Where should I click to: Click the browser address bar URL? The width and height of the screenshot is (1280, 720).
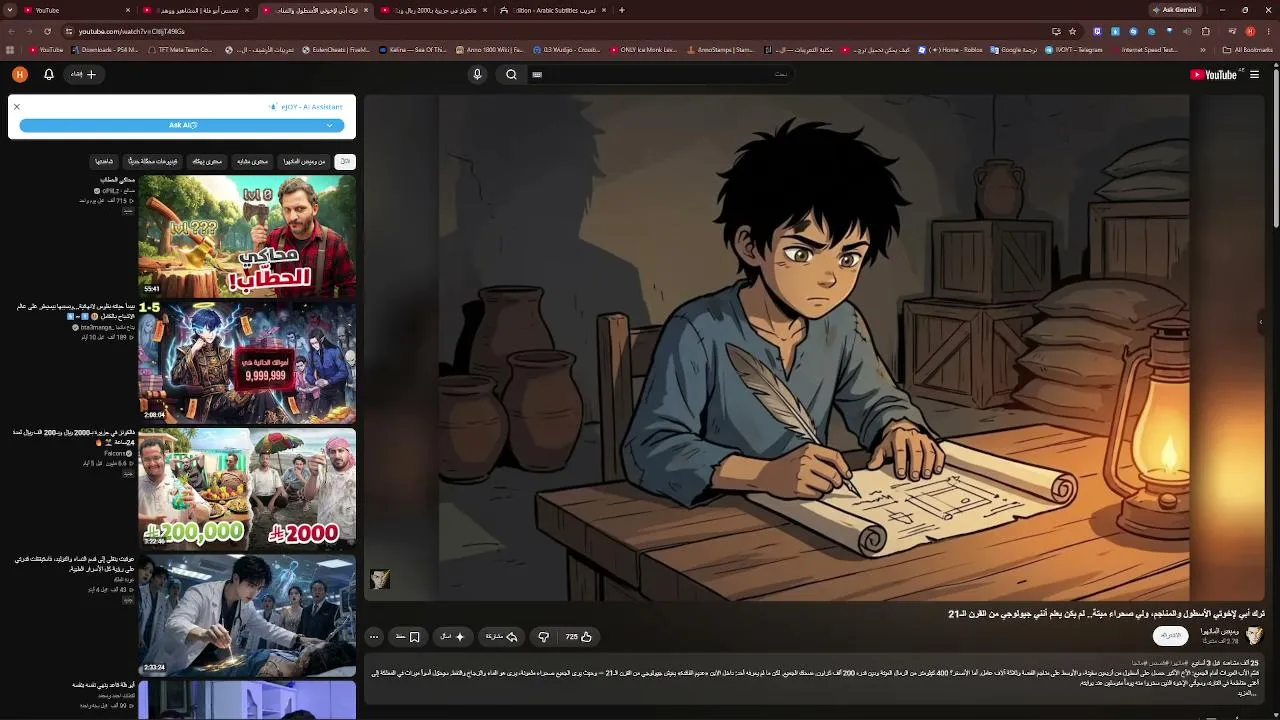[x=132, y=31]
